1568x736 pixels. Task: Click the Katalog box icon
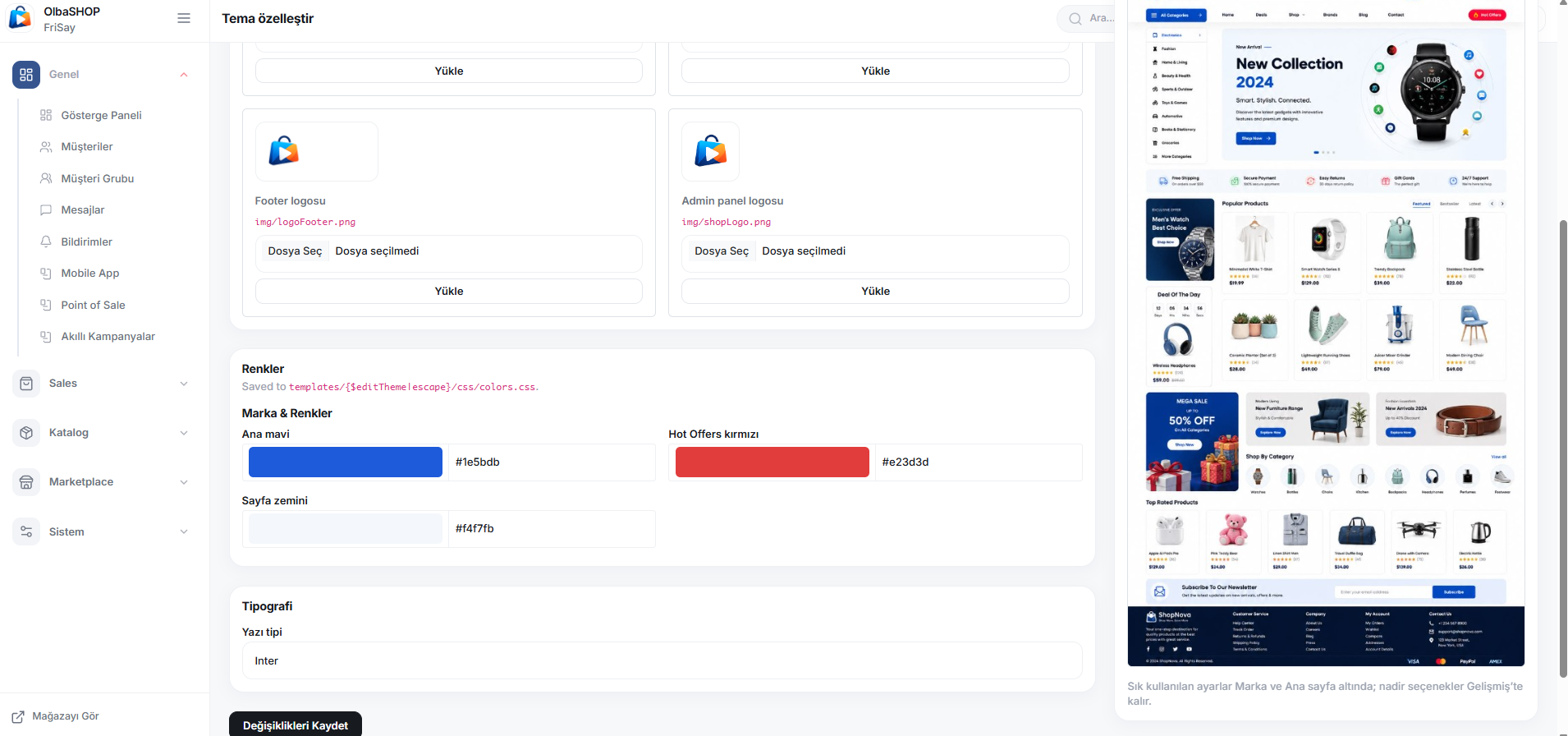coord(26,433)
